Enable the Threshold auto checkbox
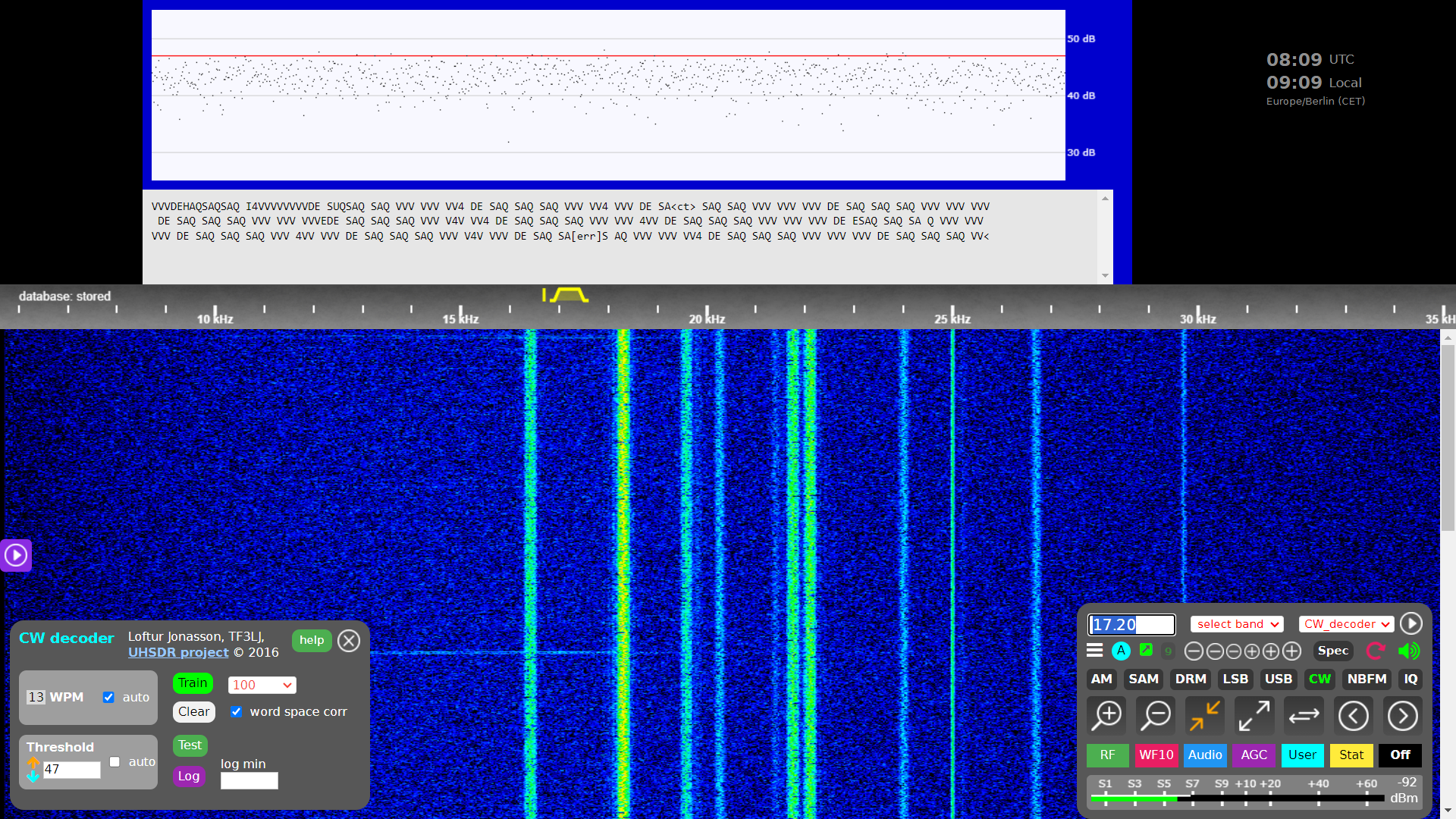Screen dimensions: 1456x819 (115, 761)
